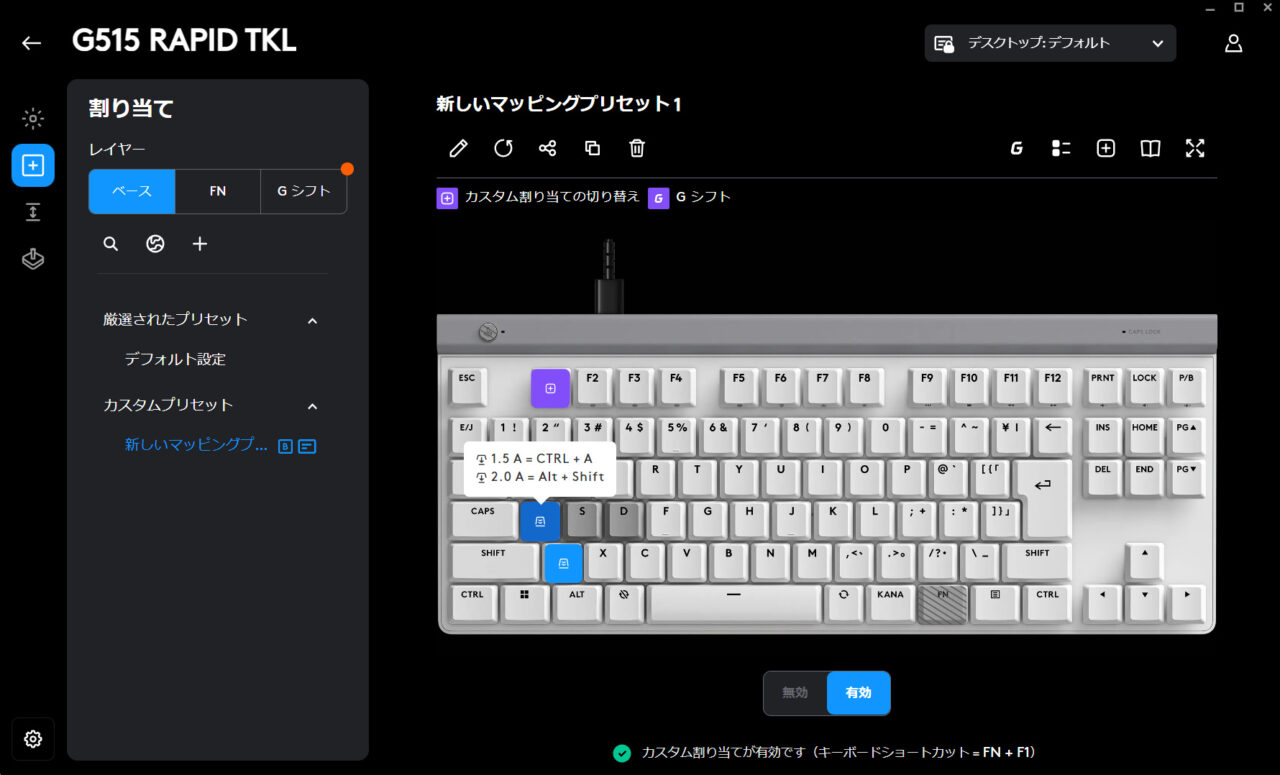The width and height of the screenshot is (1280, 775).
Task: Share the mapping preset
Action: coord(547,148)
